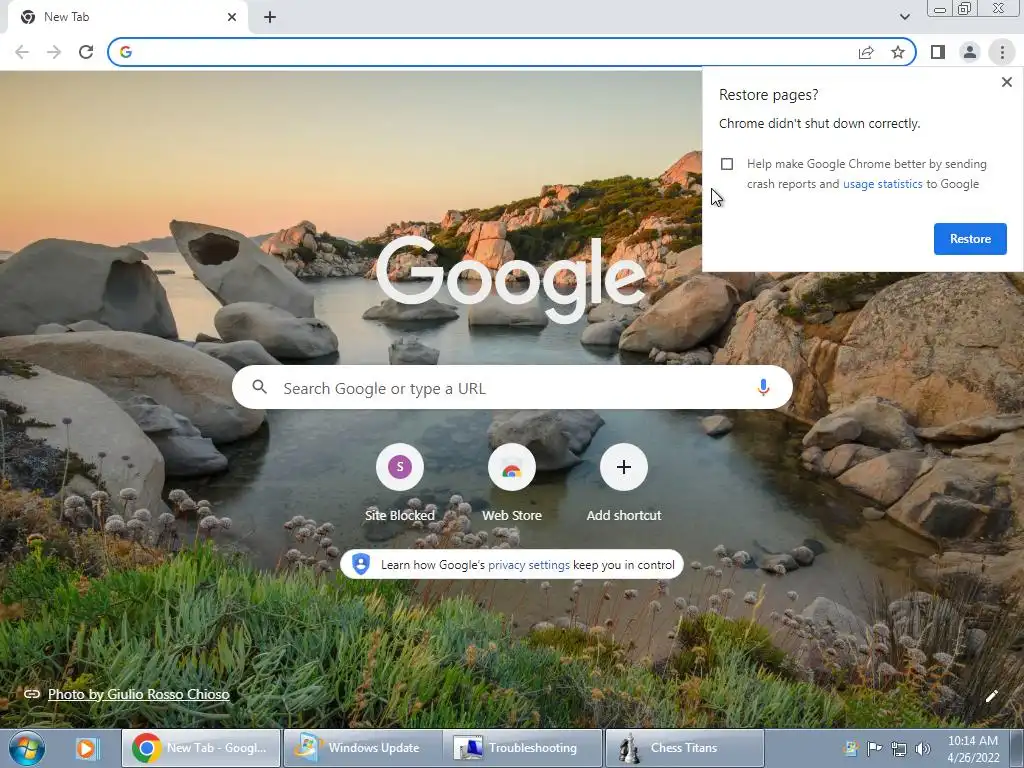Open the Windows Start orb

(x=27, y=748)
